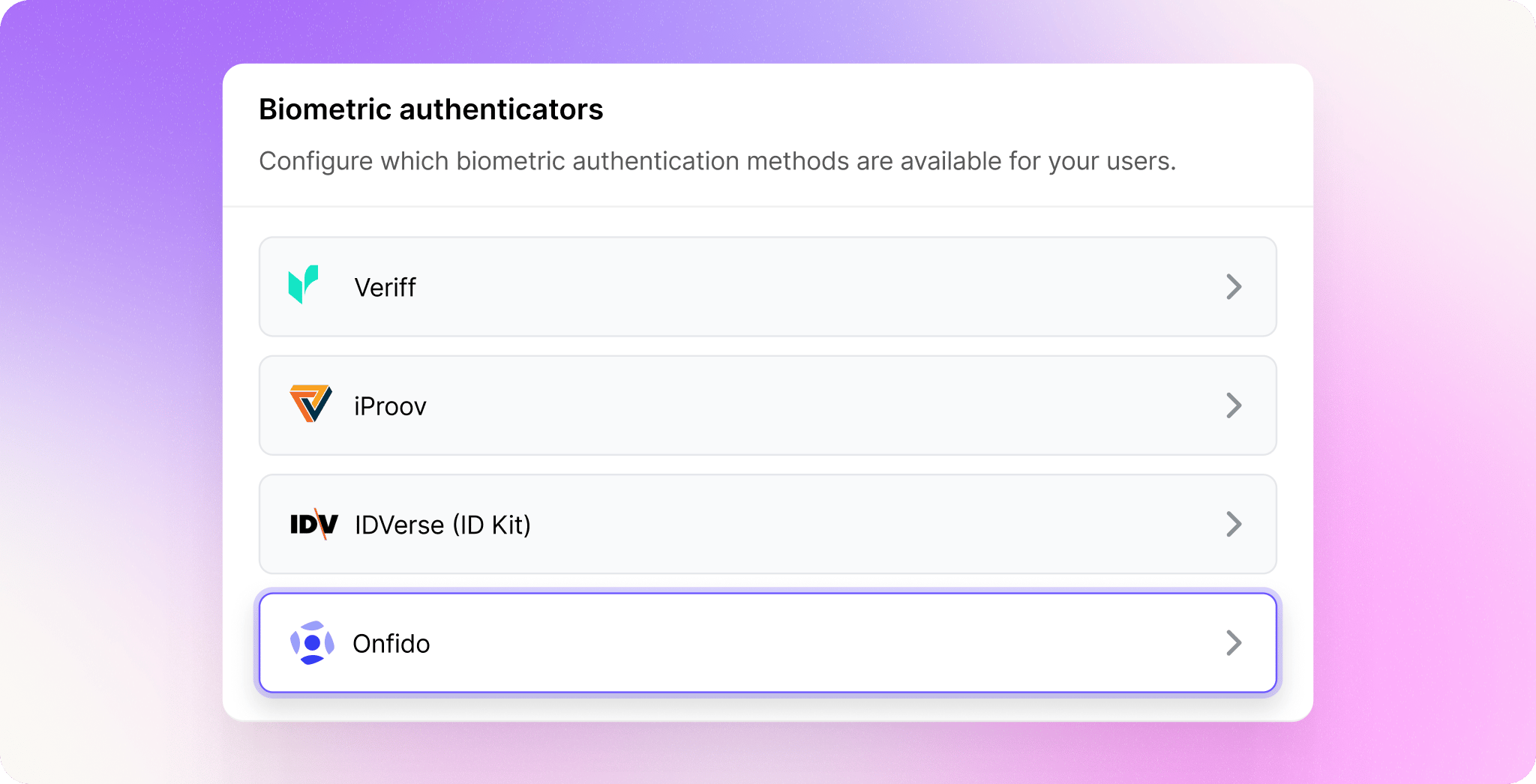Click the orange iProov triangle logo
Image resolution: width=1536 pixels, height=784 pixels.
(310, 404)
